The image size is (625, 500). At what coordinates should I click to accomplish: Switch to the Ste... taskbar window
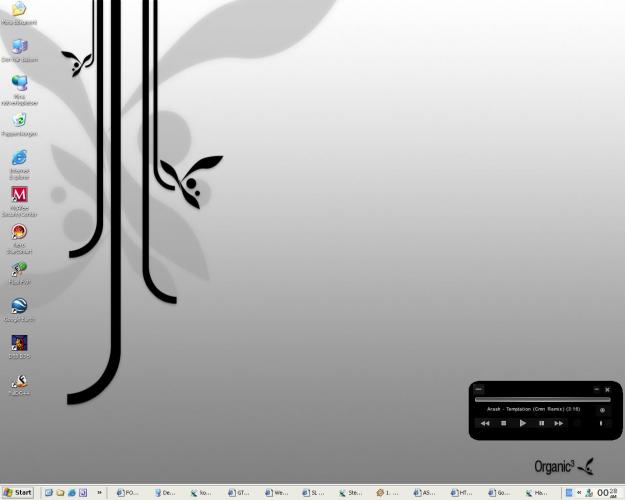[351, 492]
